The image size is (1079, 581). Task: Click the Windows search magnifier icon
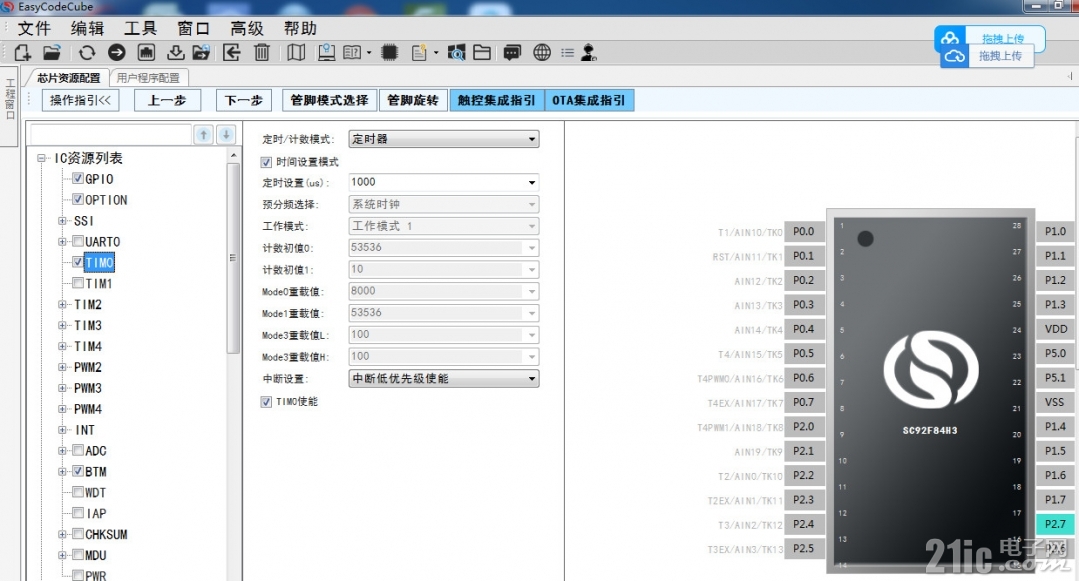coord(456,52)
